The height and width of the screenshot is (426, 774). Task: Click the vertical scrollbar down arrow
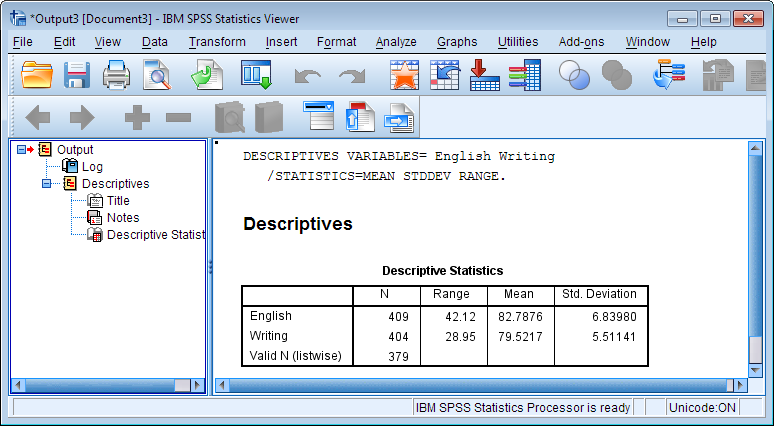[755, 370]
